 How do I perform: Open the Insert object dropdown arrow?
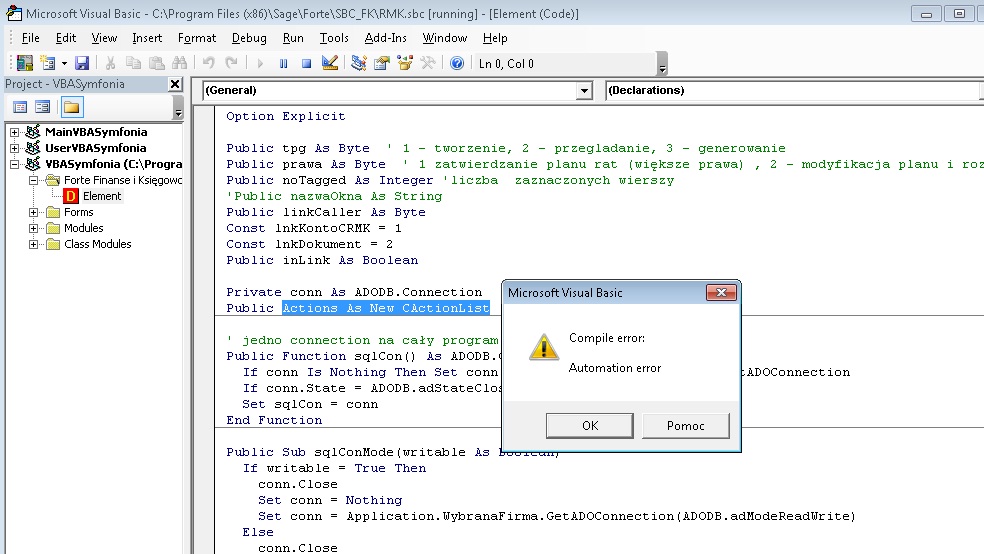[x=64, y=63]
